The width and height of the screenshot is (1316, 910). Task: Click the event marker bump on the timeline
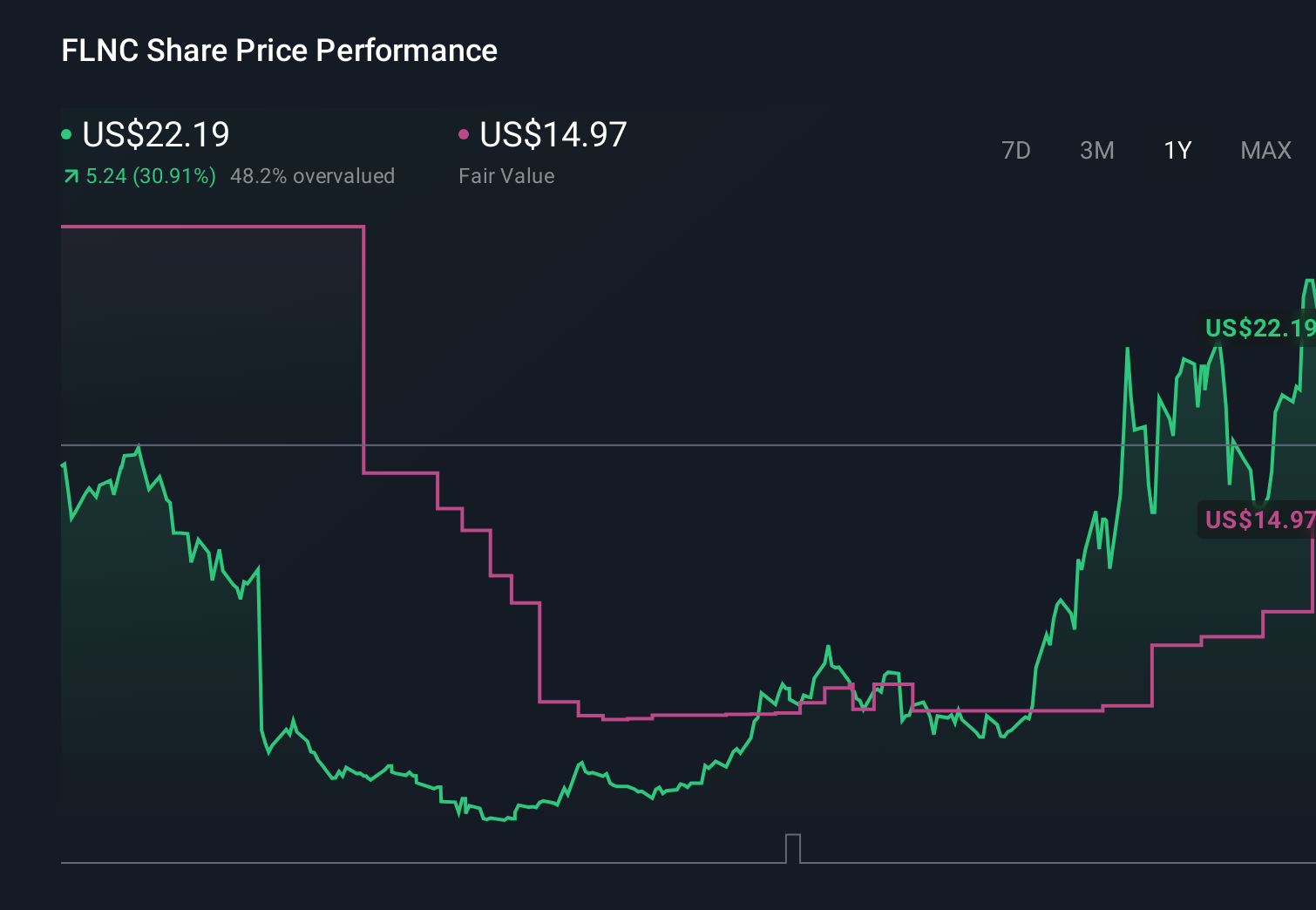792,848
